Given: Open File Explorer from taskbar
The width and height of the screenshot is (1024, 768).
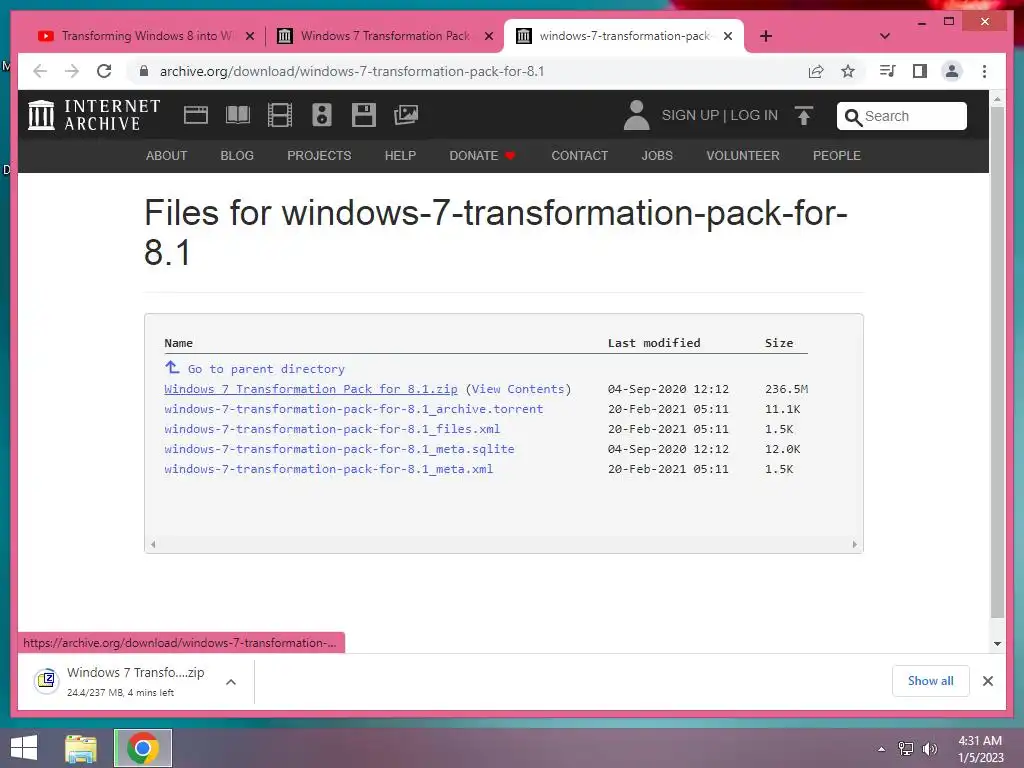Looking at the screenshot, I should (x=81, y=748).
